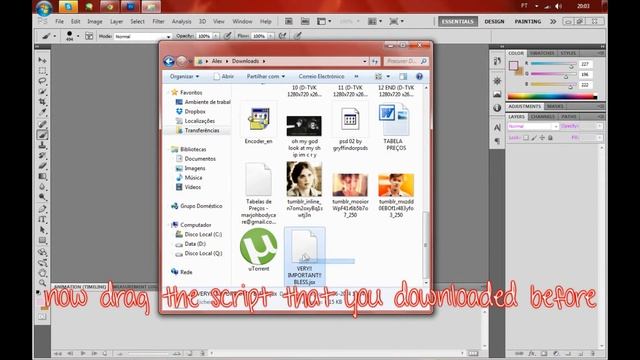This screenshot has width=640, height=360.
Task: Open the brush Mode dropdown
Action: pyautogui.click(x=142, y=36)
